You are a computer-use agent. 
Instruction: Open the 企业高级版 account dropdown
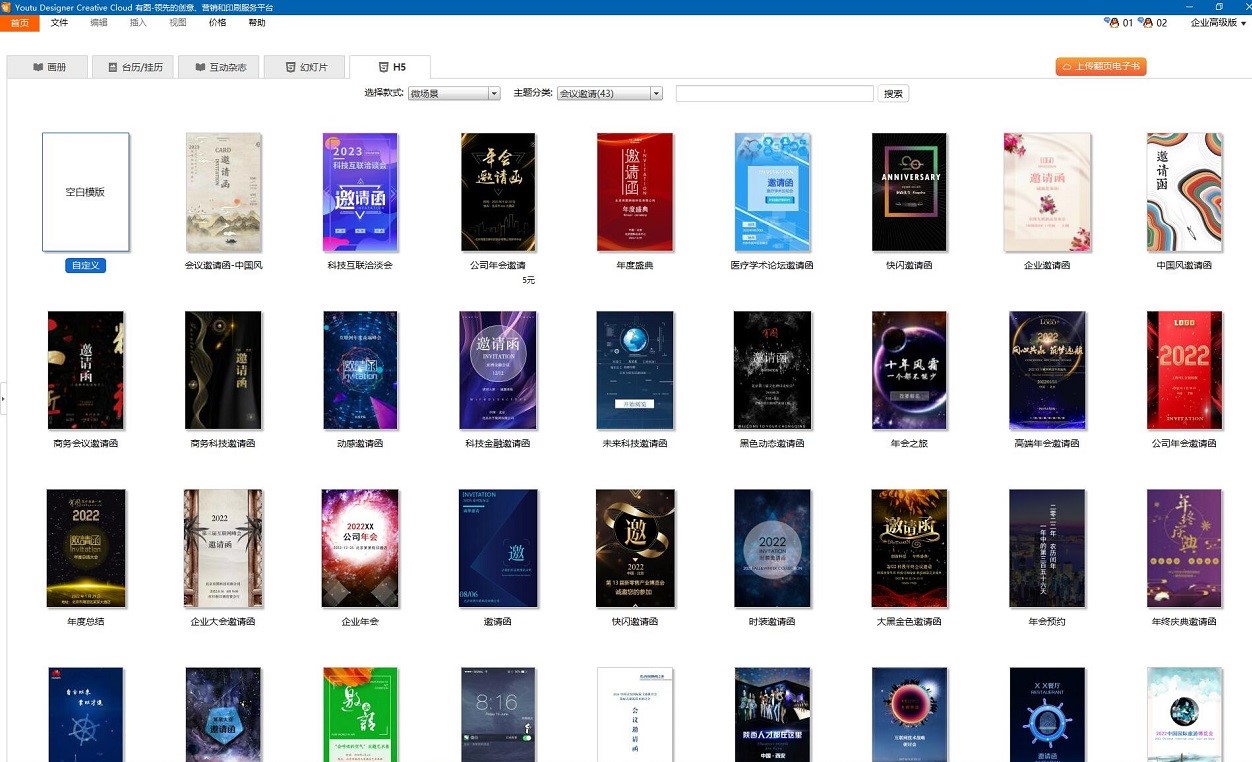click(x=1218, y=22)
